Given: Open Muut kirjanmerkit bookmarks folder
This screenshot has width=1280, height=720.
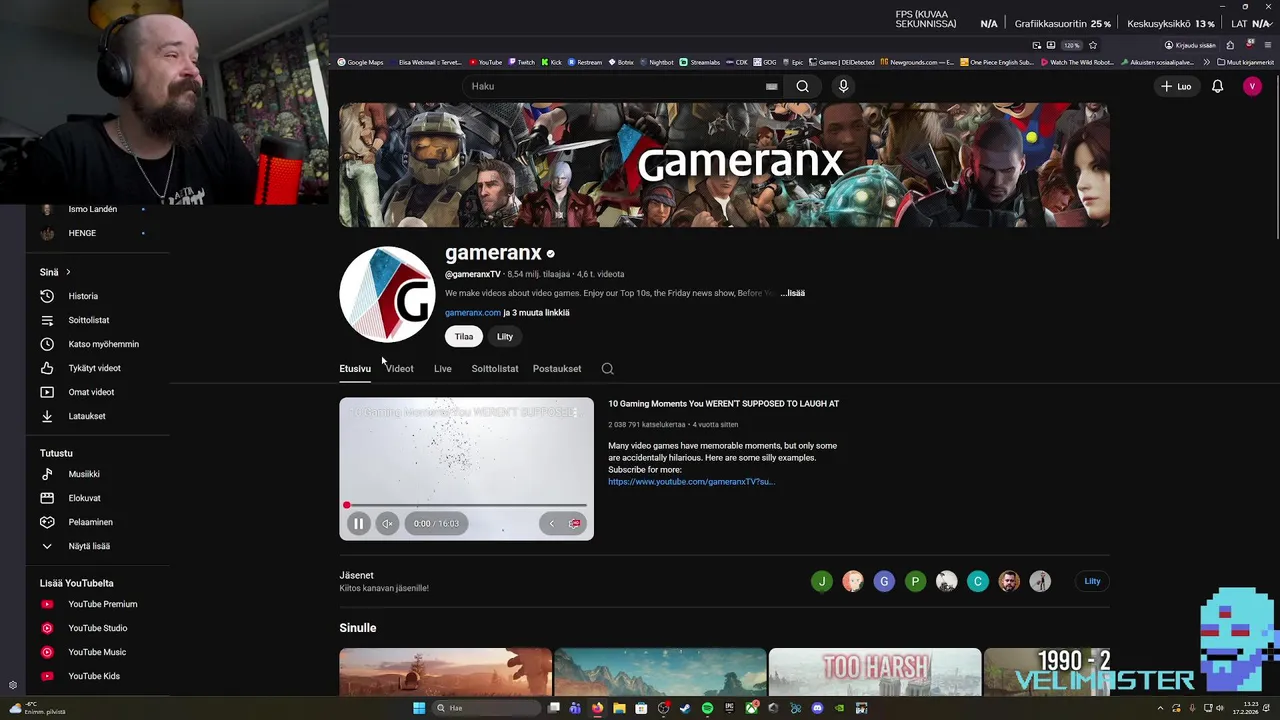Looking at the screenshot, I should click(1245, 62).
